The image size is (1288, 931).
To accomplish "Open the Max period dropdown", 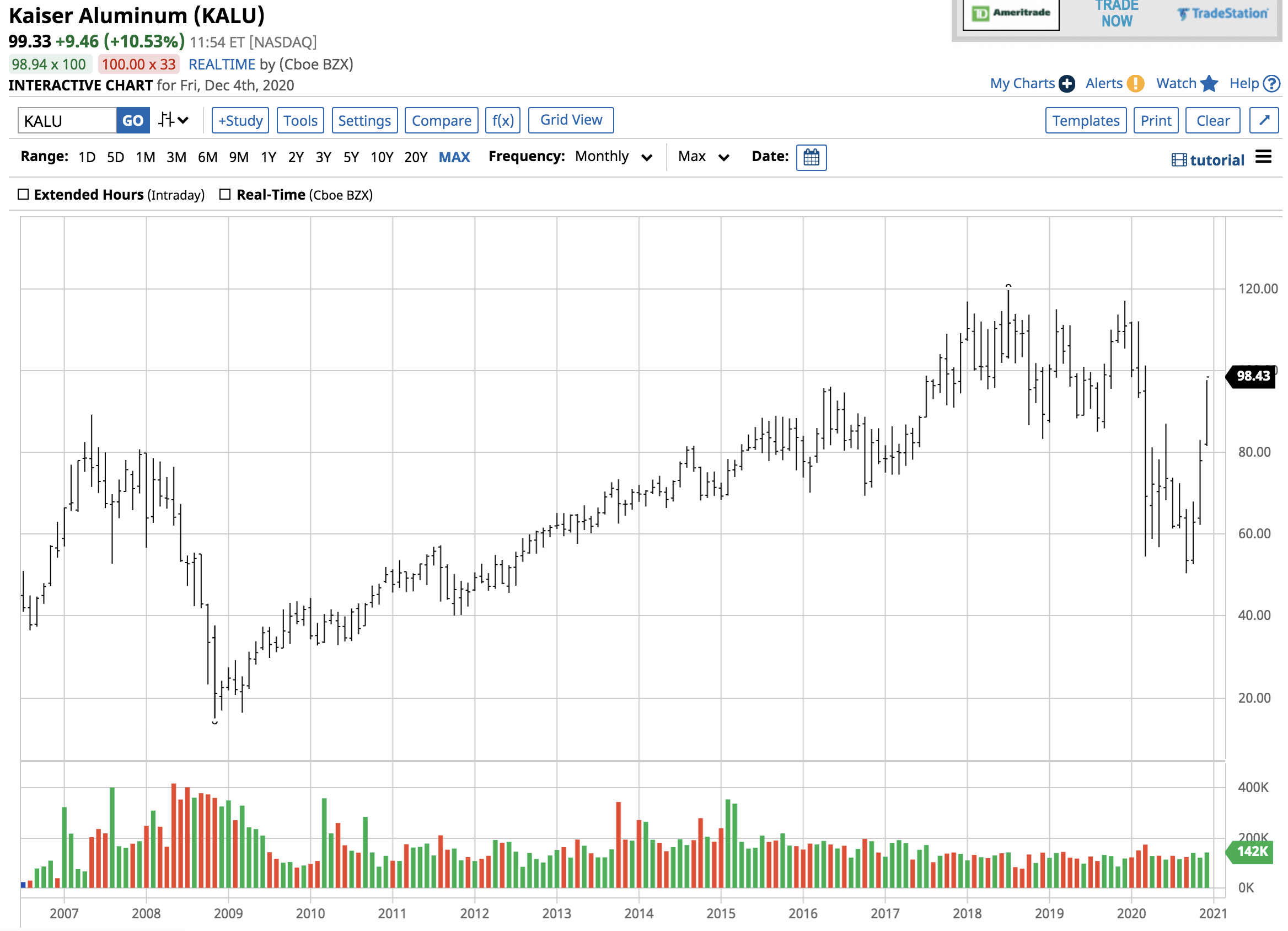I will point(703,157).
